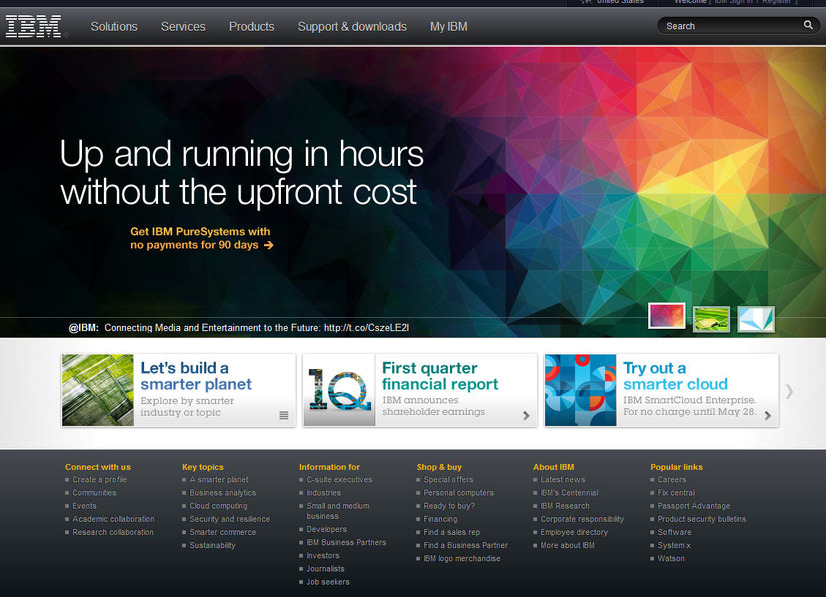Viewport: 826px width, 597px height.
Task: Click 'Communities' footer link
Action: click(94, 493)
